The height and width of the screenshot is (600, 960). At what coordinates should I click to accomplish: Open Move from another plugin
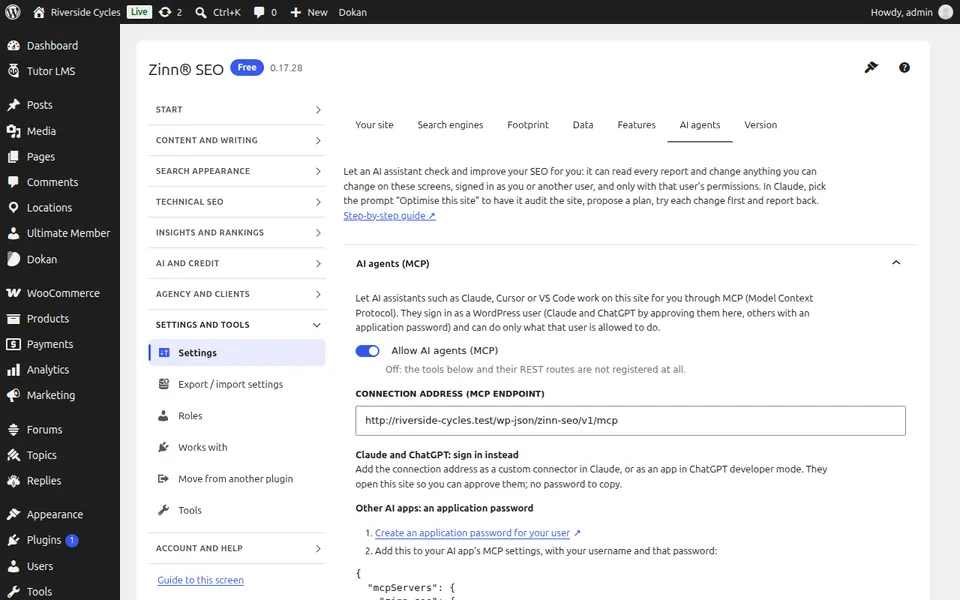coord(237,479)
